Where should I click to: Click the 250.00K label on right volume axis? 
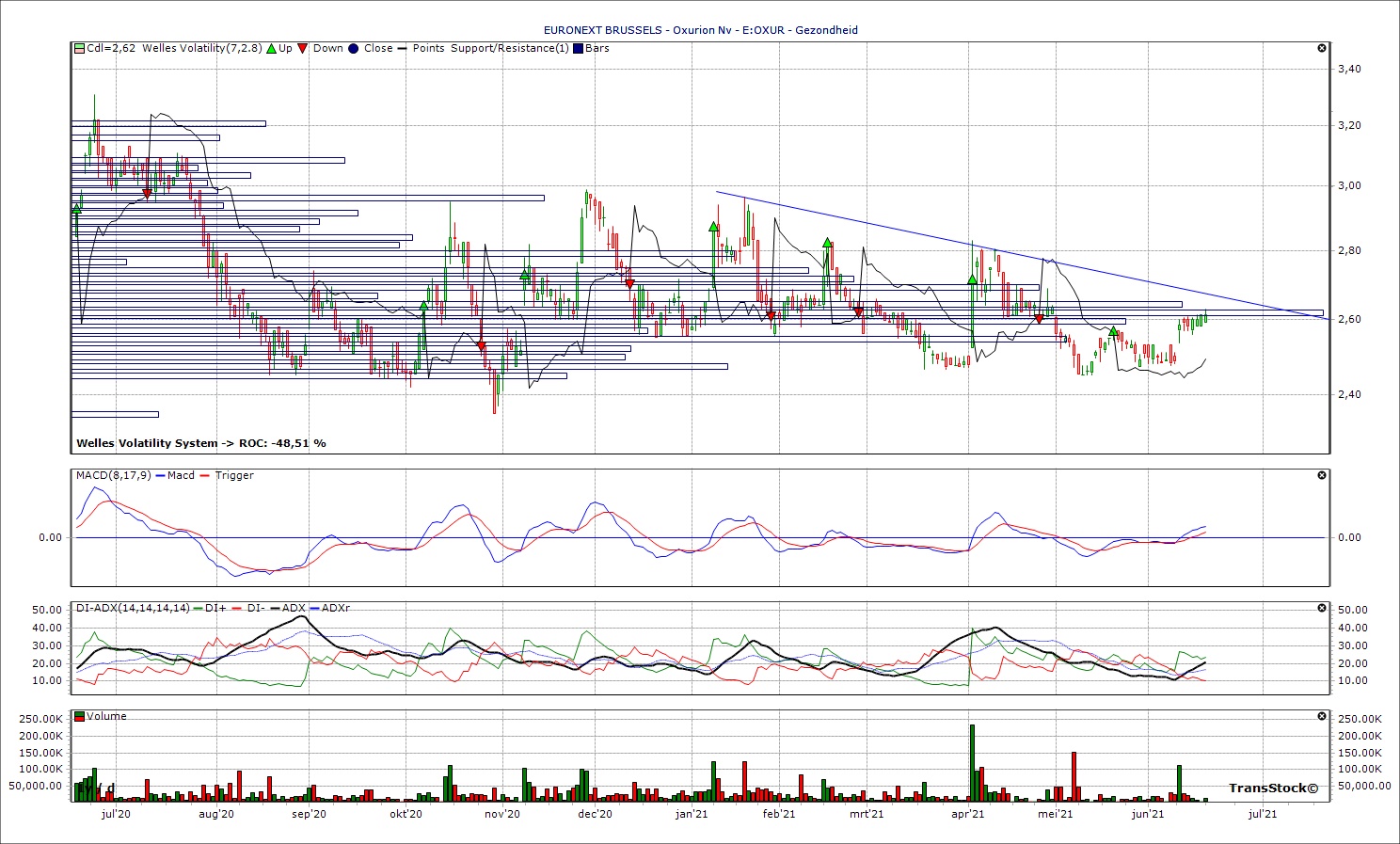[x=1359, y=719]
